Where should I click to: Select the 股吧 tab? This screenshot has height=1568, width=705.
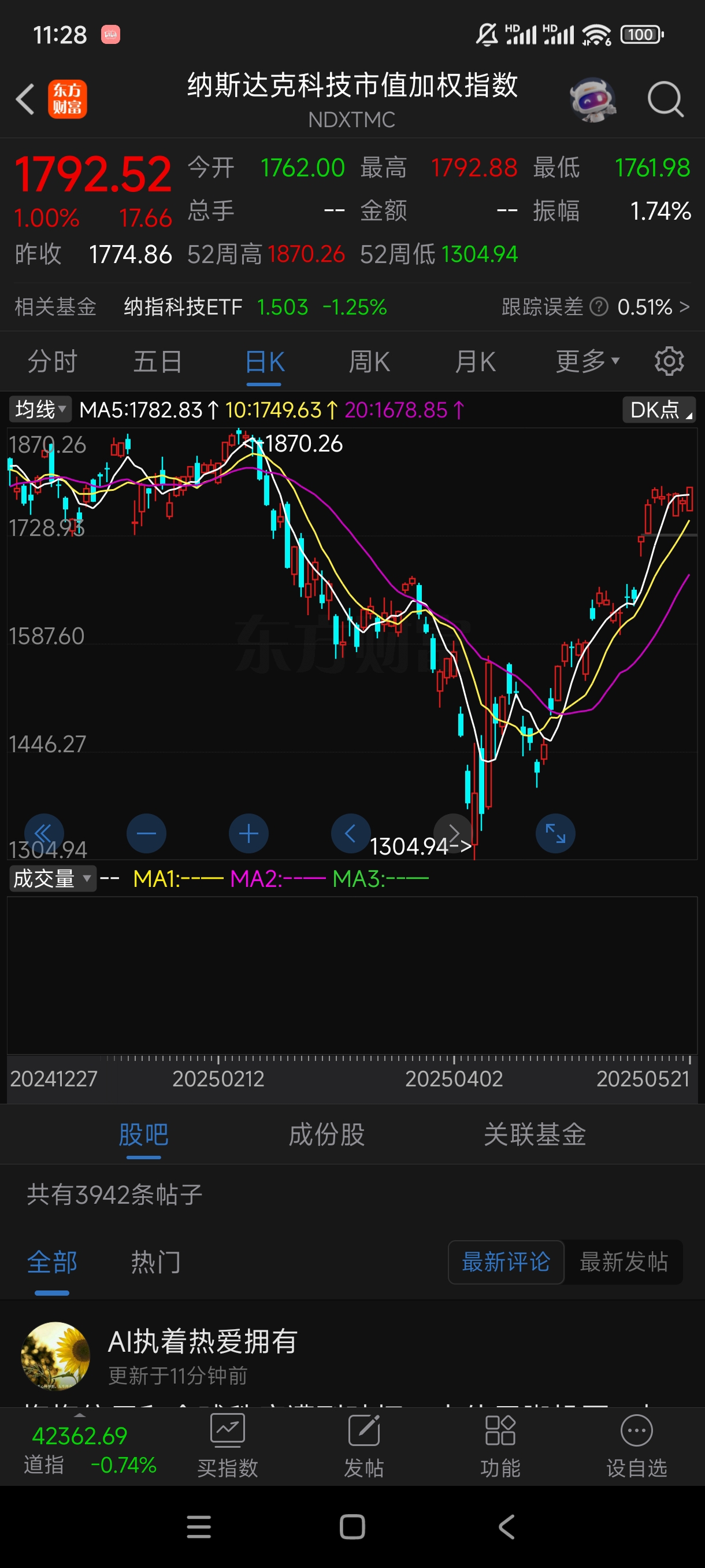[x=143, y=1134]
